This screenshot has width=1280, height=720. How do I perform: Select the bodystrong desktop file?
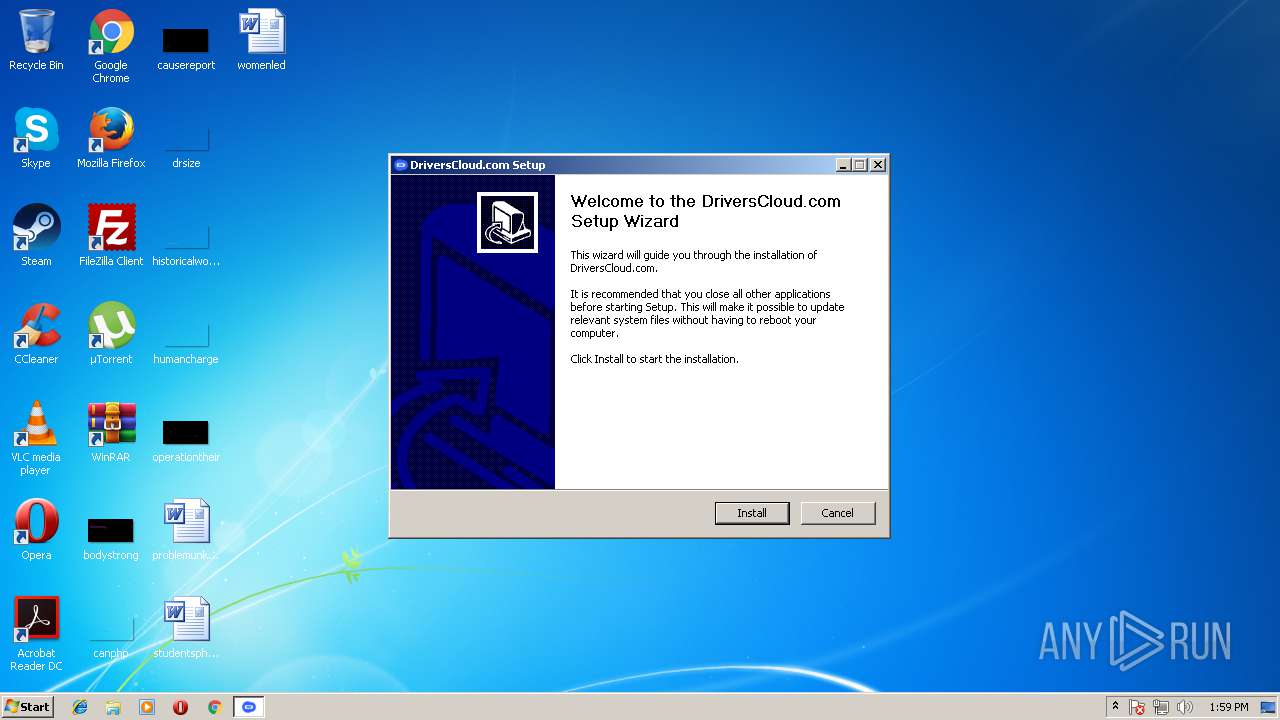coord(111,537)
